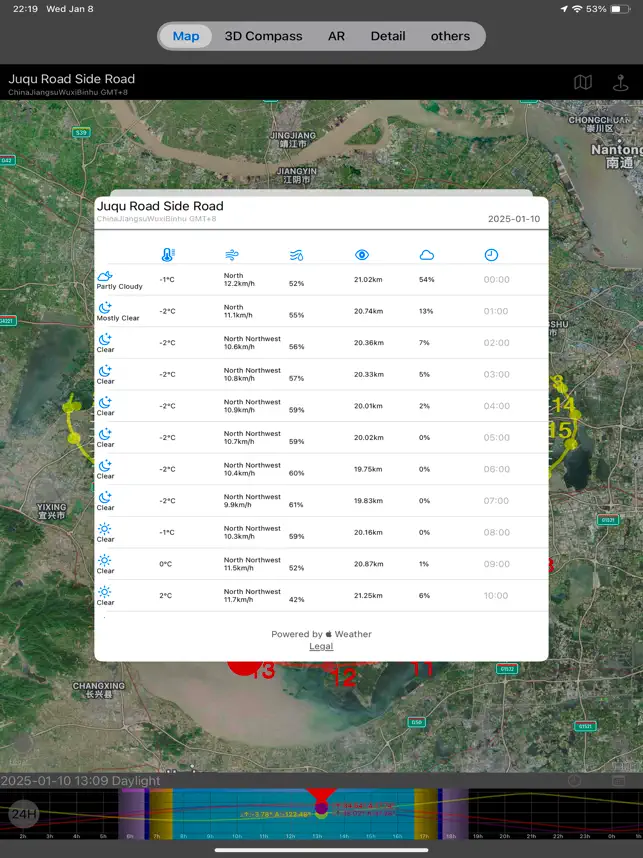Tap the Wi-Fi icon in status bar
Viewport: 643px width, 858px height.
[x=577, y=9]
